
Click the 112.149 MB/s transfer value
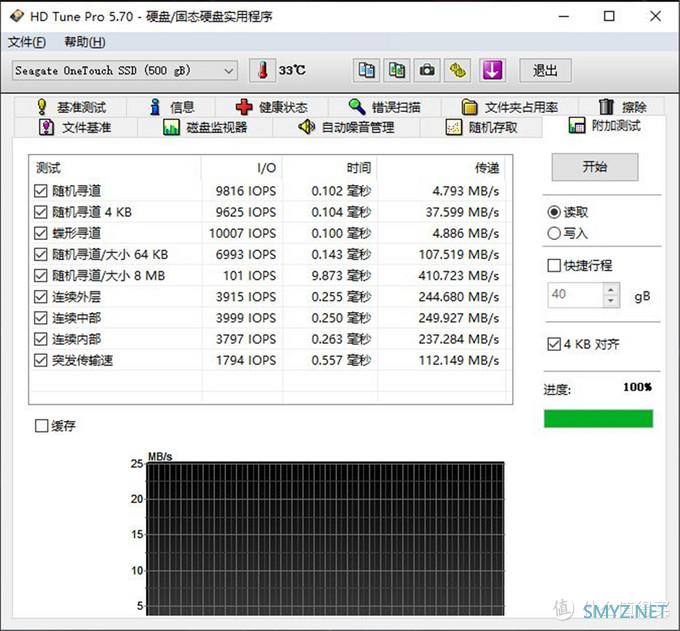pyautogui.click(x=458, y=360)
